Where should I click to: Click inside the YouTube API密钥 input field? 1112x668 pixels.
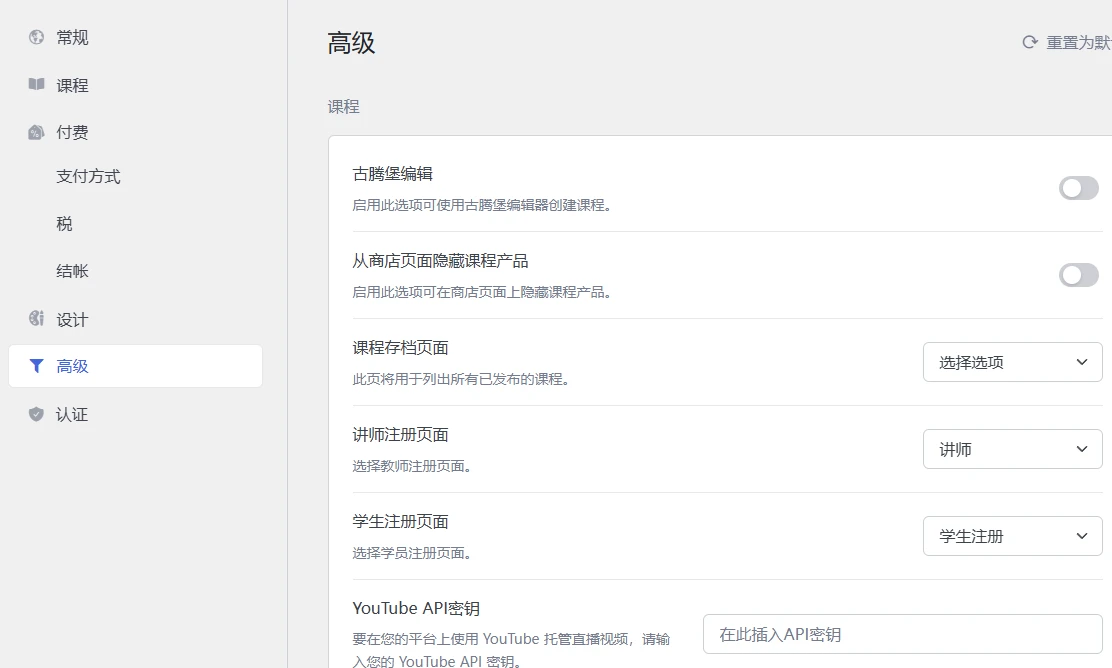[900, 634]
